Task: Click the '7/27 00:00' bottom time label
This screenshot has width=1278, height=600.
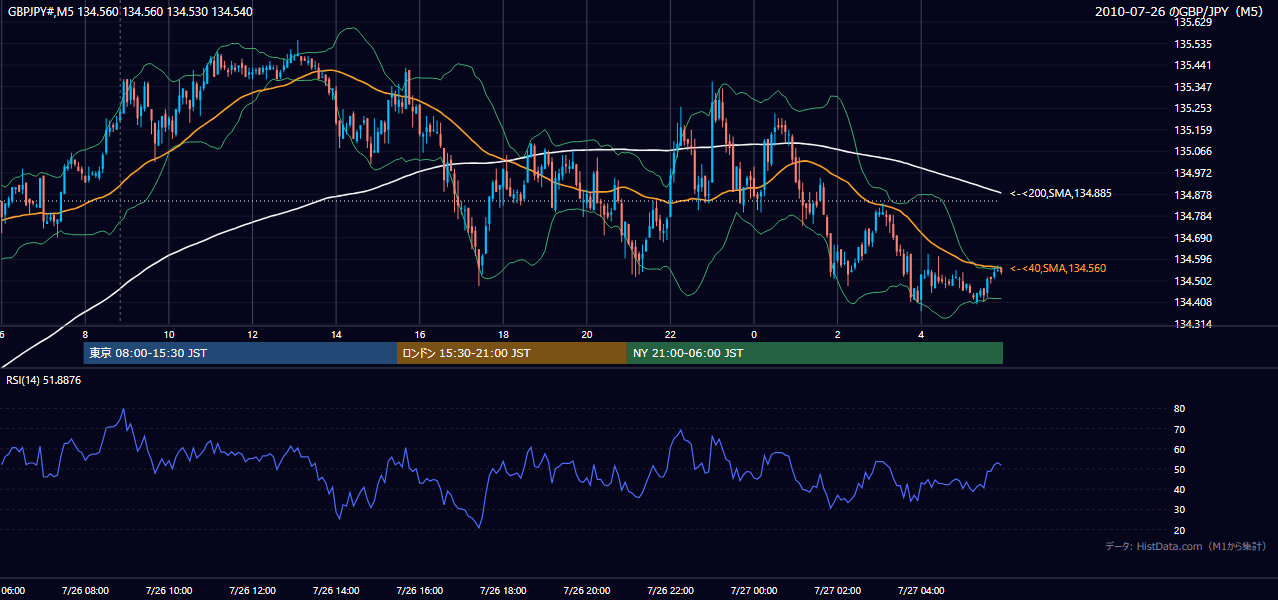Action: coord(754,591)
